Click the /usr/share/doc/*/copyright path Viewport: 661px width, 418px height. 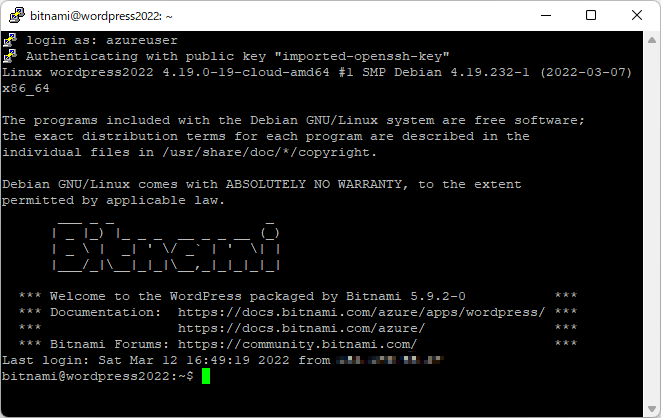[x=269, y=152]
